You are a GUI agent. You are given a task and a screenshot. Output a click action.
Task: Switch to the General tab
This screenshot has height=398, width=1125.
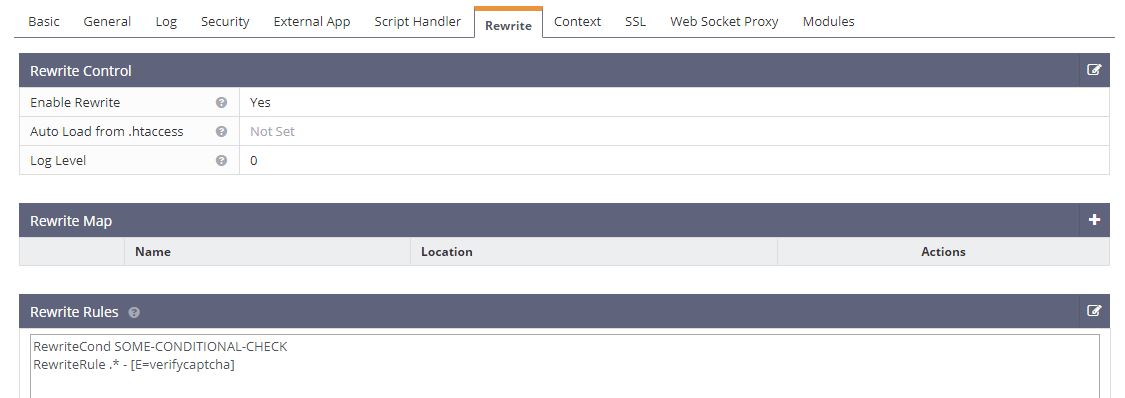click(107, 22)
